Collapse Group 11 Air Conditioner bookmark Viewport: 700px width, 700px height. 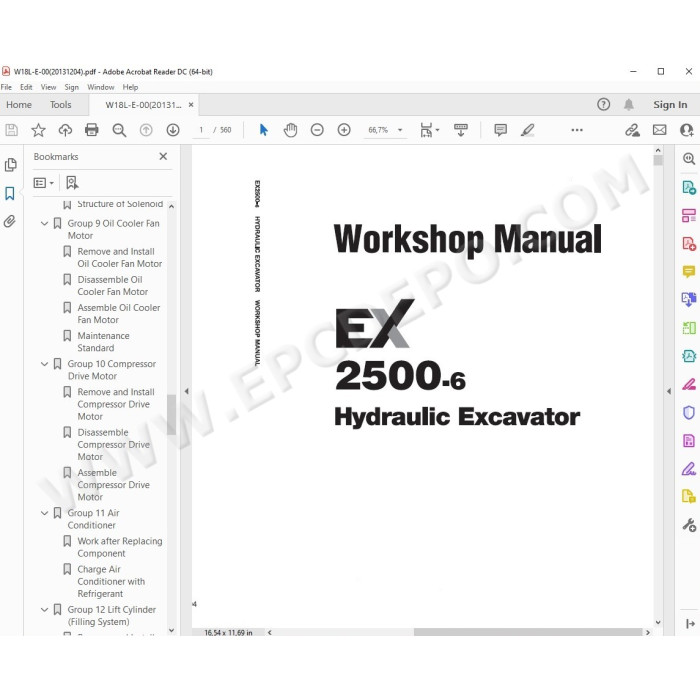(44, 513)
